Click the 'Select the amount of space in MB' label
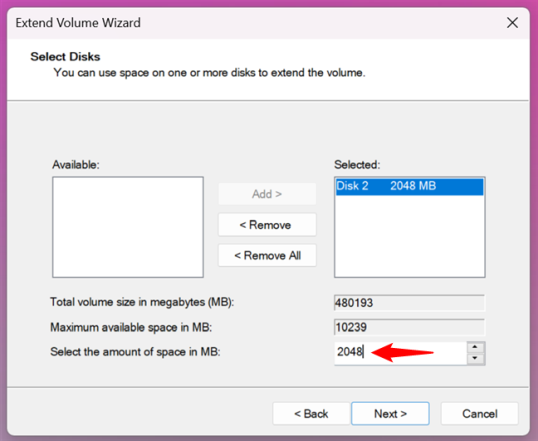538x441 pixels. click(x=135, y=352)
